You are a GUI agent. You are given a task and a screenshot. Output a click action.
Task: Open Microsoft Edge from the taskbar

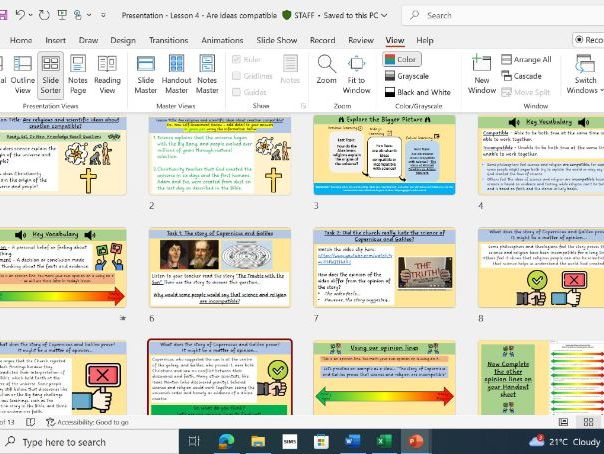(226, 441)
